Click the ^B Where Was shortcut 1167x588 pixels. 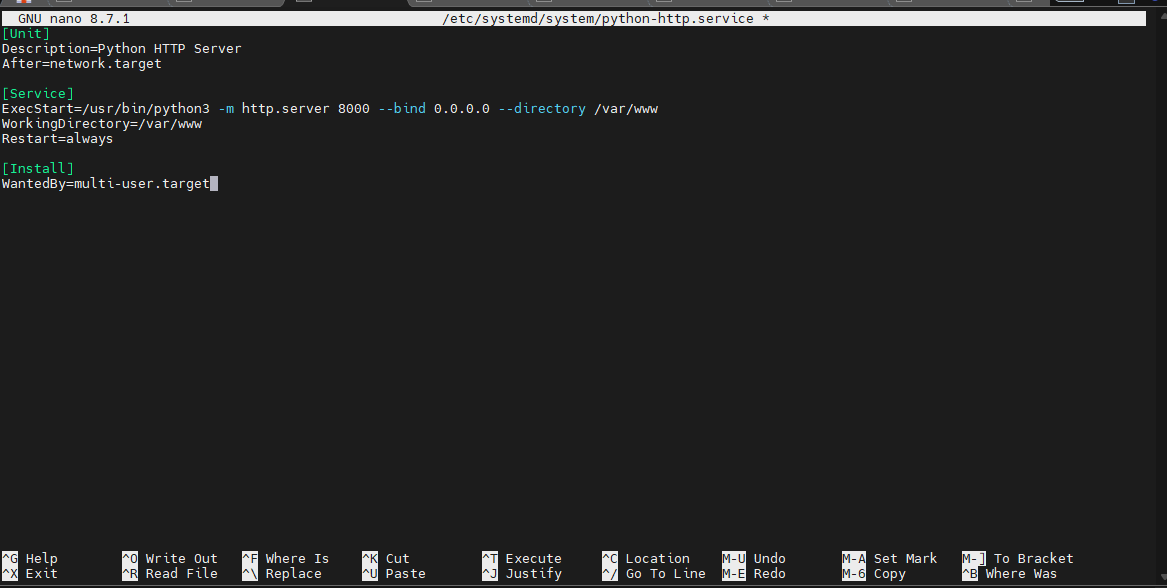click(x=1009, y=573)
